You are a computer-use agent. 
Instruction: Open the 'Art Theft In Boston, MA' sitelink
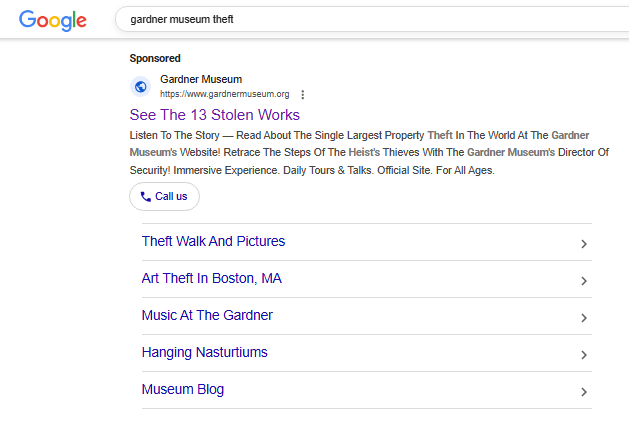(211, 278)
